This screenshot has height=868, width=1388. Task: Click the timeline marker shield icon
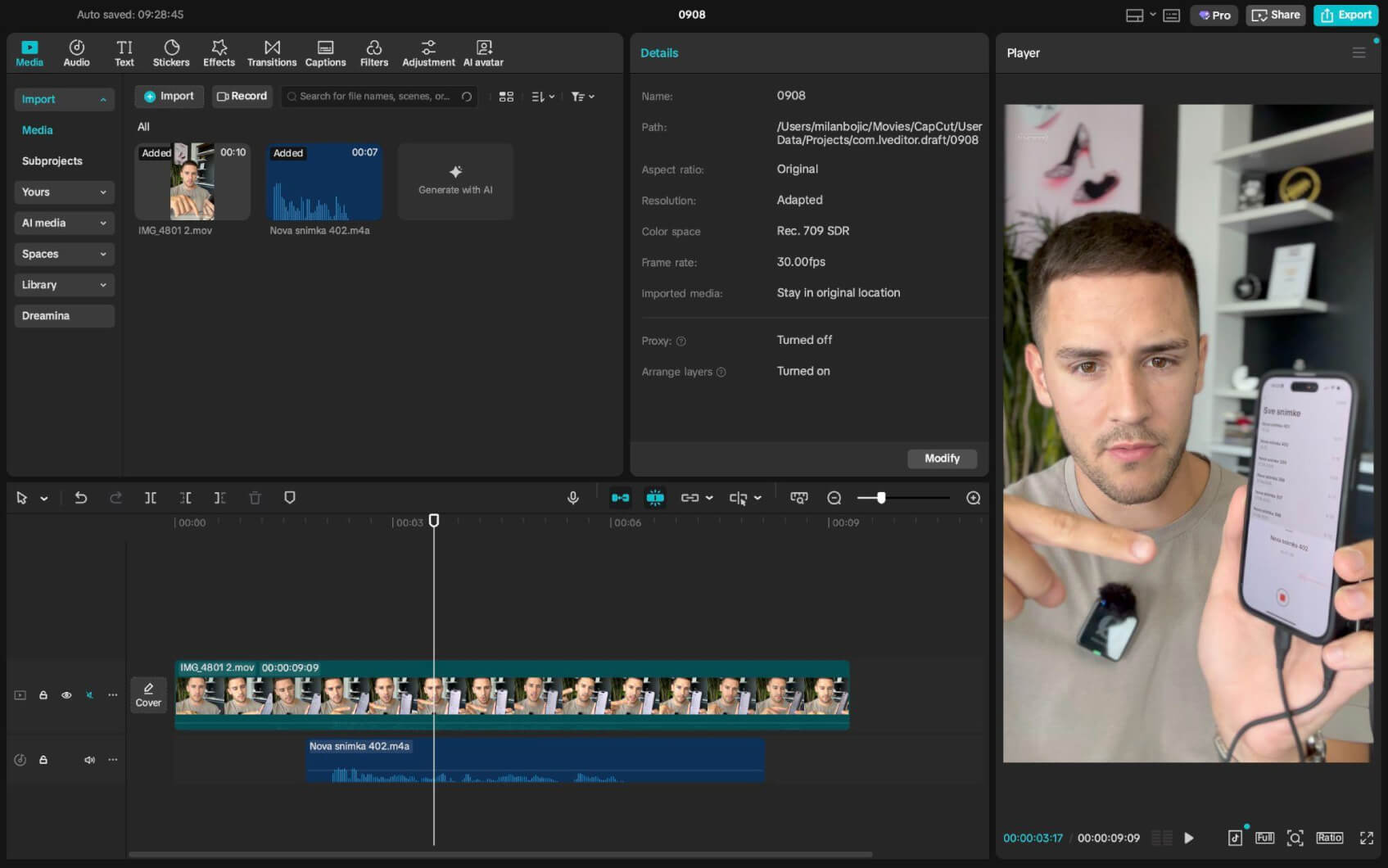click(290, 498)
